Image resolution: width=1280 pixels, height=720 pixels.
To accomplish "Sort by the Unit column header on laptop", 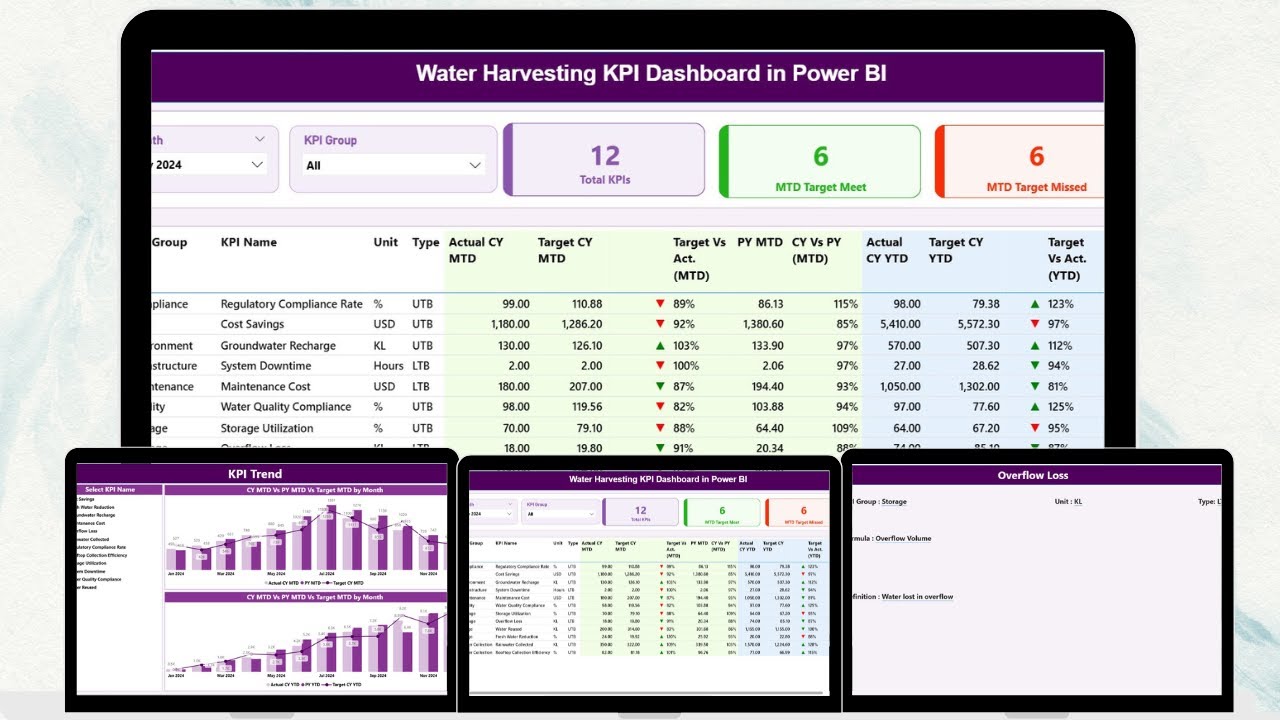I will [x=386, y=242].
